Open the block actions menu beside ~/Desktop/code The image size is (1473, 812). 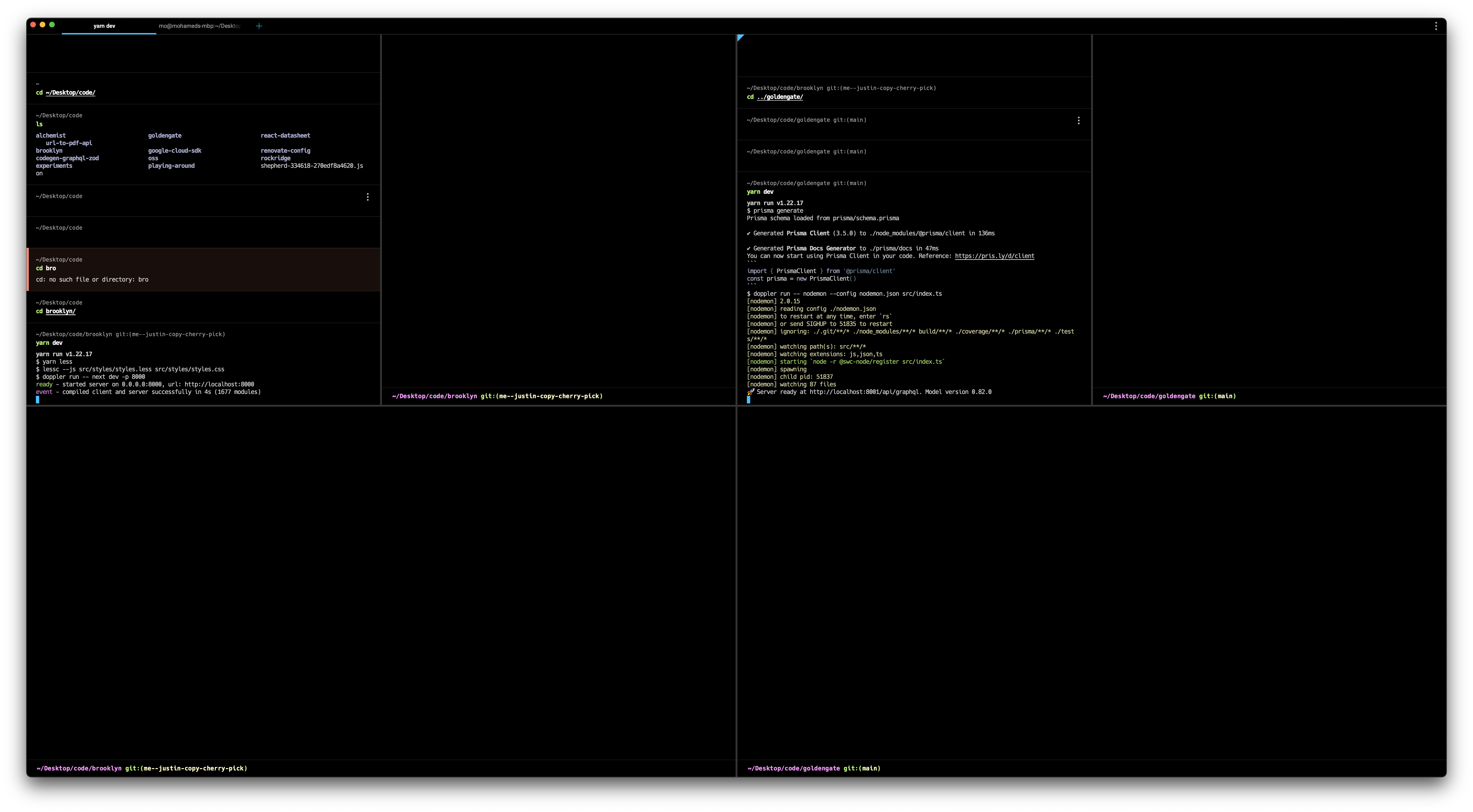coord(368,196)
